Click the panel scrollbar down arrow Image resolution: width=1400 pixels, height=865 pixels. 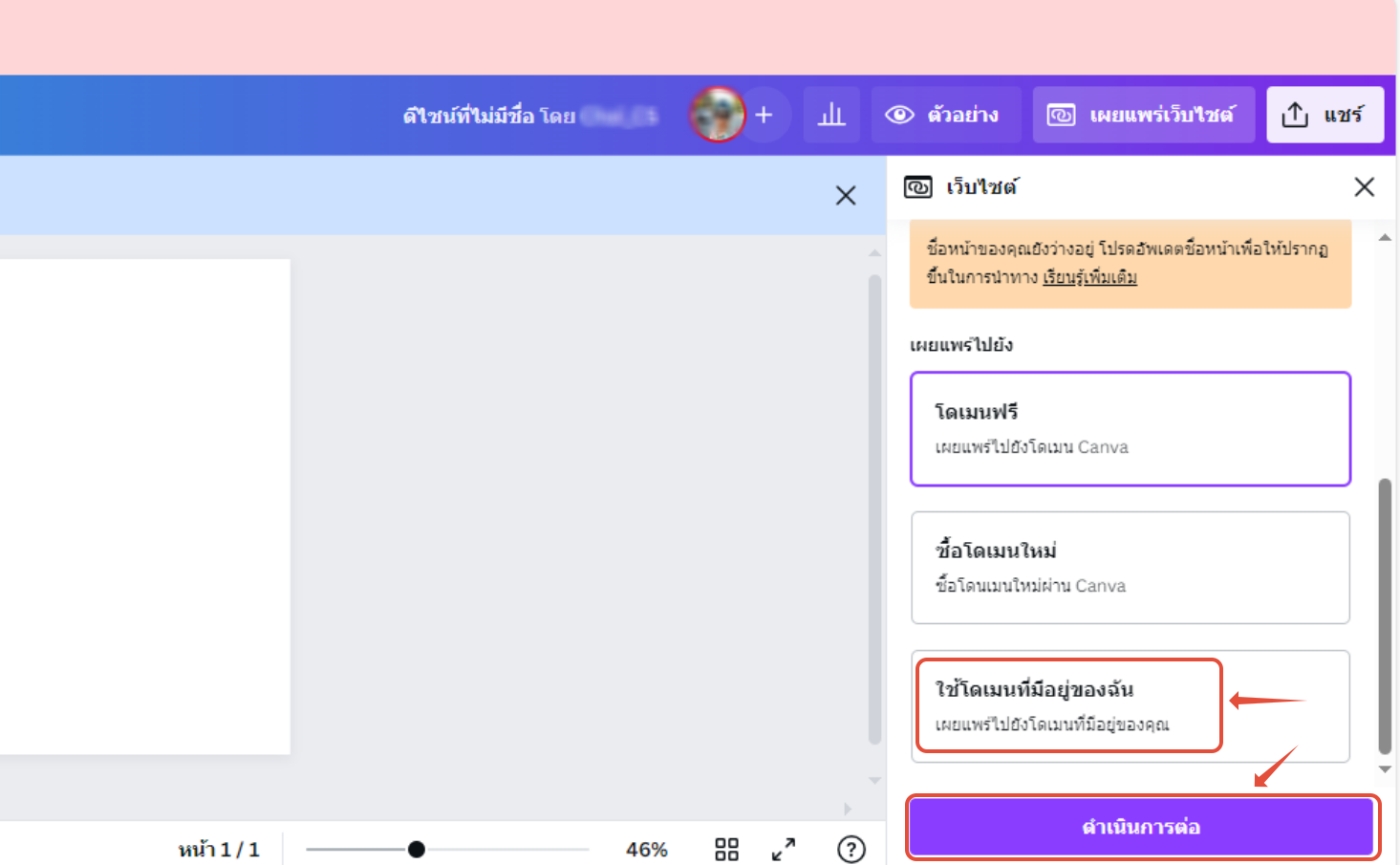tap(1385, 769)
